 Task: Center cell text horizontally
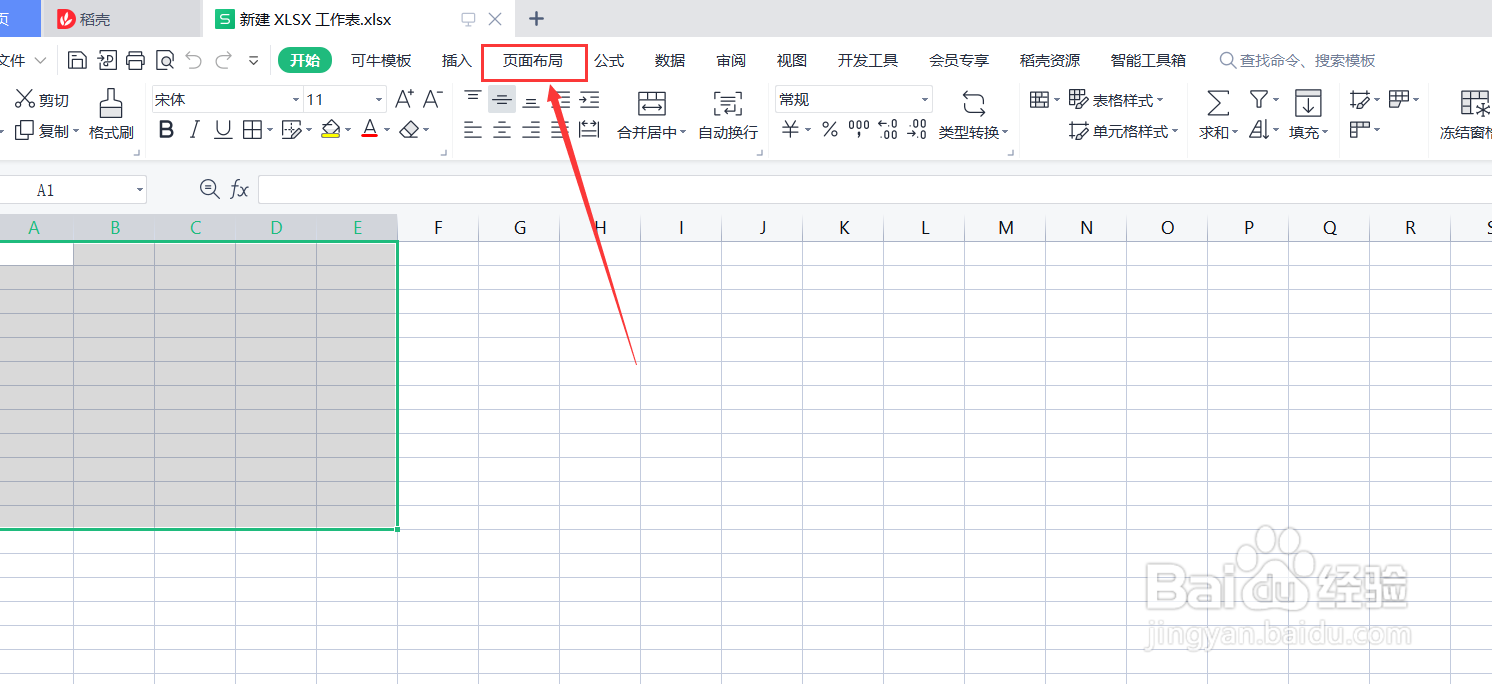[502, 130]
